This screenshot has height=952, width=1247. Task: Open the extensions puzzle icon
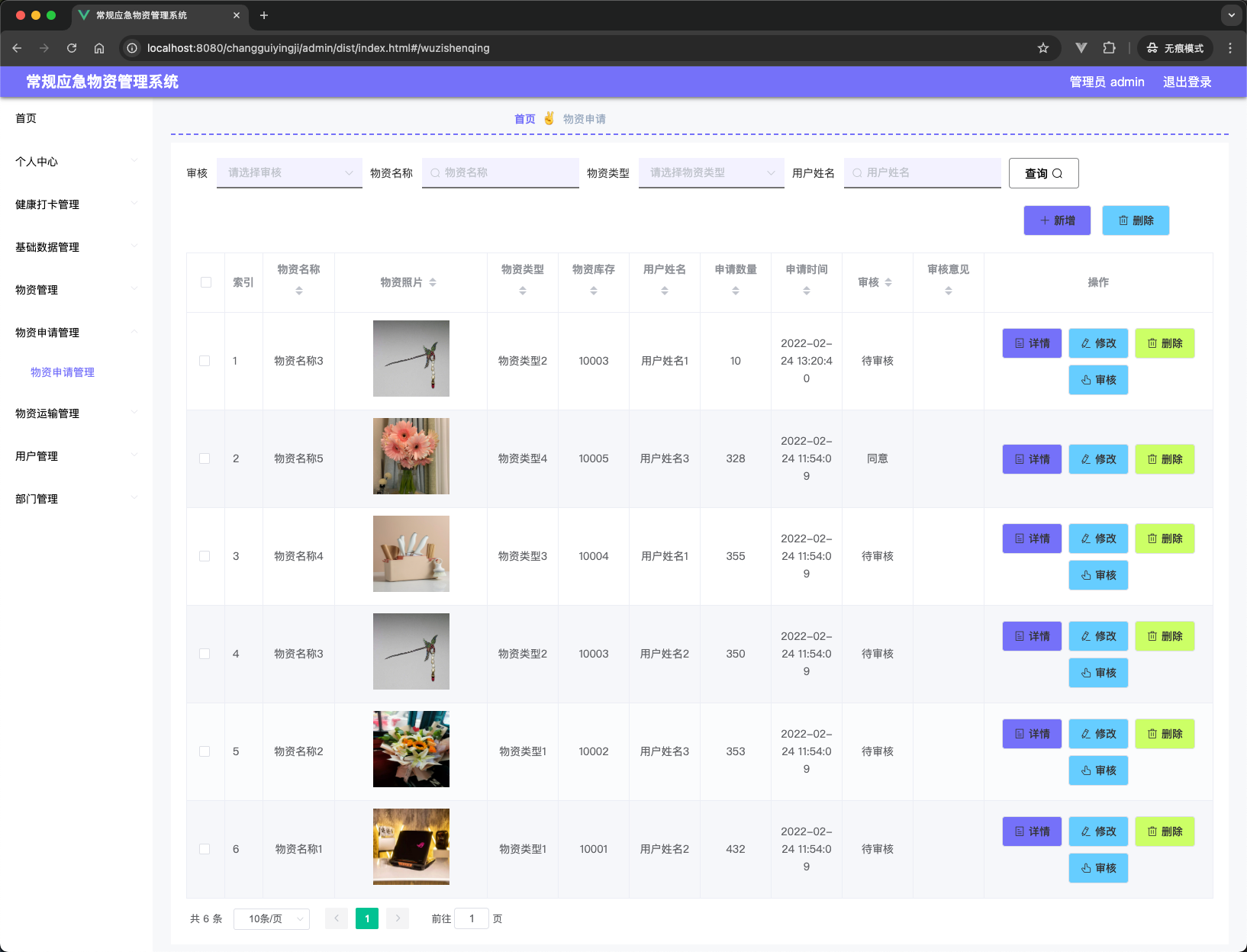click(1109, 48)
